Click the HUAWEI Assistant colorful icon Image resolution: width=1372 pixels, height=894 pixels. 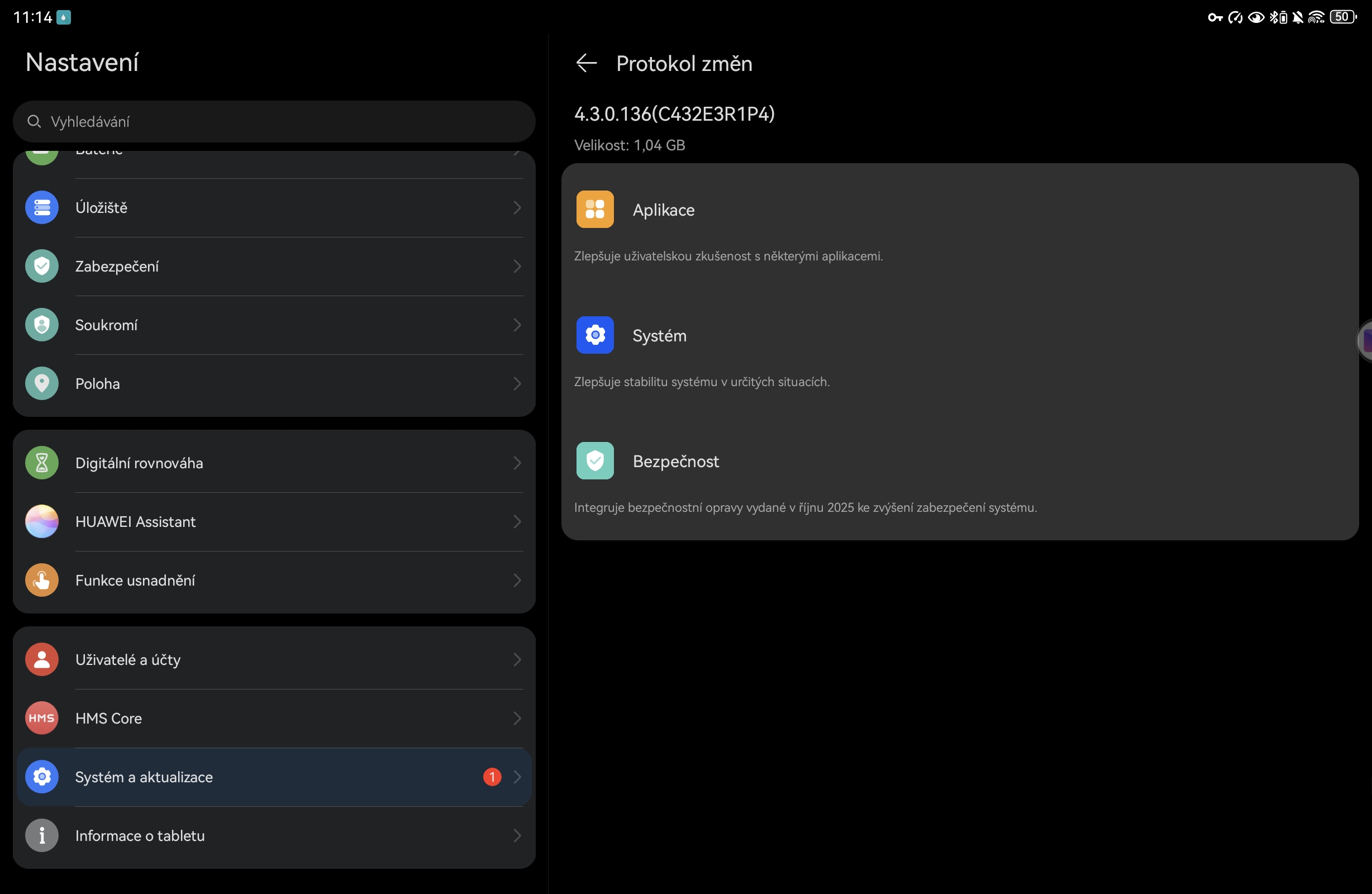point(41,521)
